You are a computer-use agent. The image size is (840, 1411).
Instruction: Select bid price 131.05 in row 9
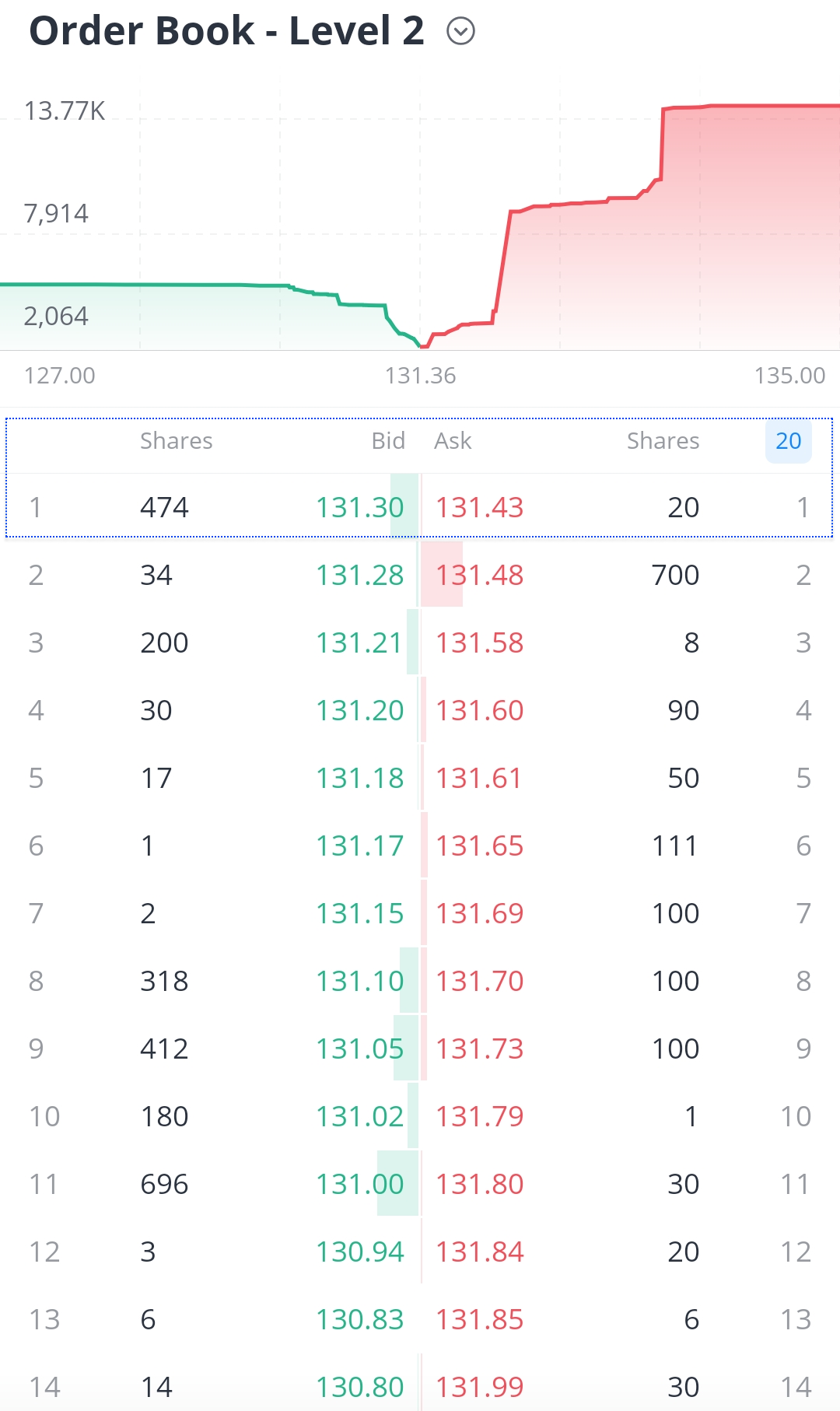(x=359, y=1049)
